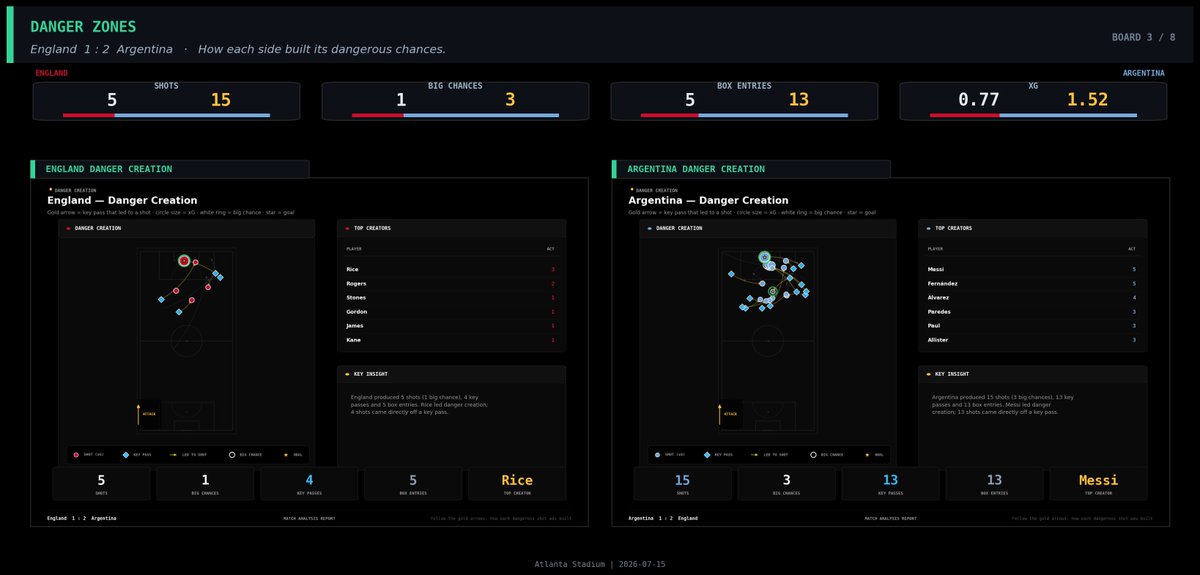
Task: Click Argentina's Top Creator card showing Messi
Action: click(1098, 484)
